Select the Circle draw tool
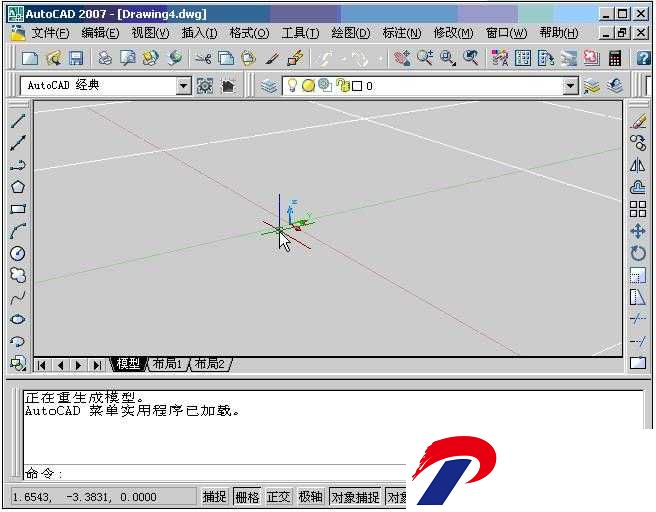Screen dimensions: 656x512 tap(18, 253)
